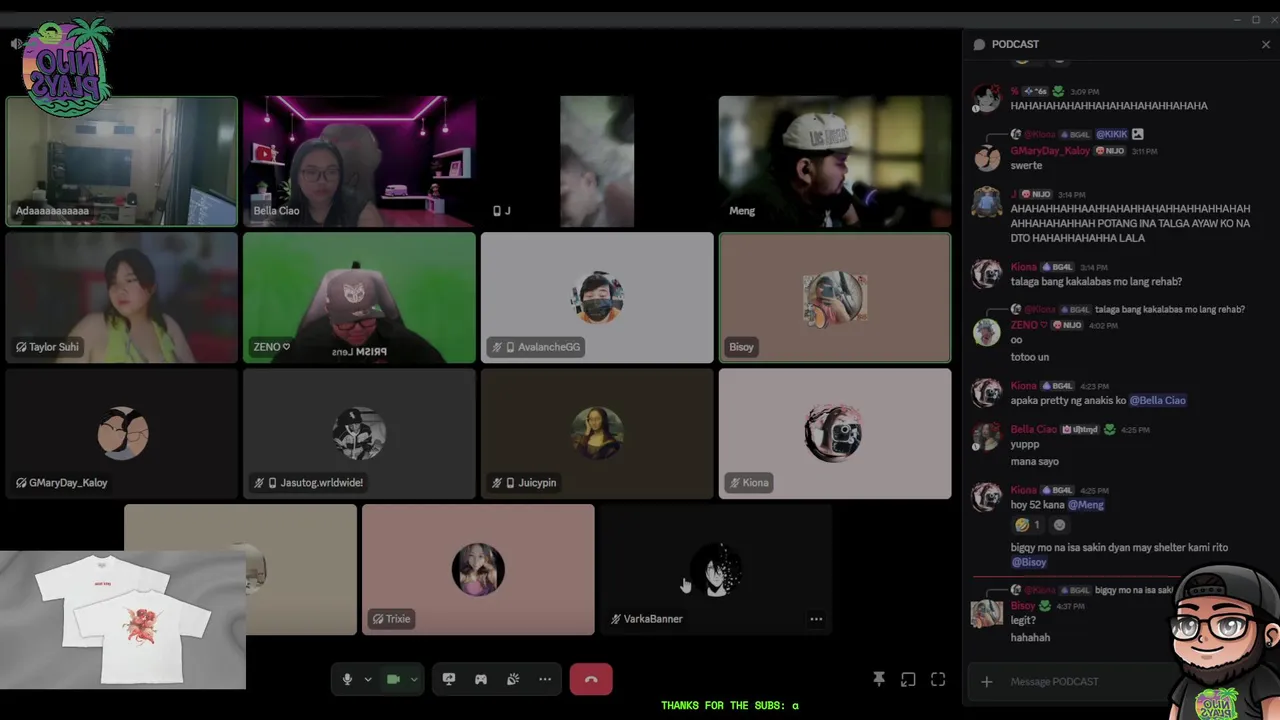Select Bella Ciao's video tile

tap(359, 162)
